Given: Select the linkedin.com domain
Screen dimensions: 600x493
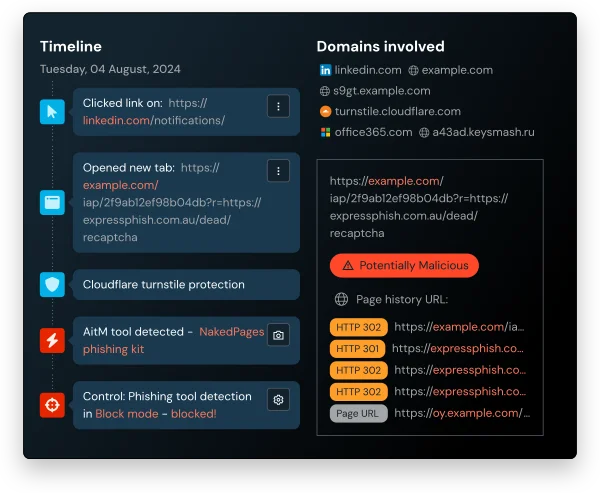Looking at the screenshot, I should click(x=368, y=70).
